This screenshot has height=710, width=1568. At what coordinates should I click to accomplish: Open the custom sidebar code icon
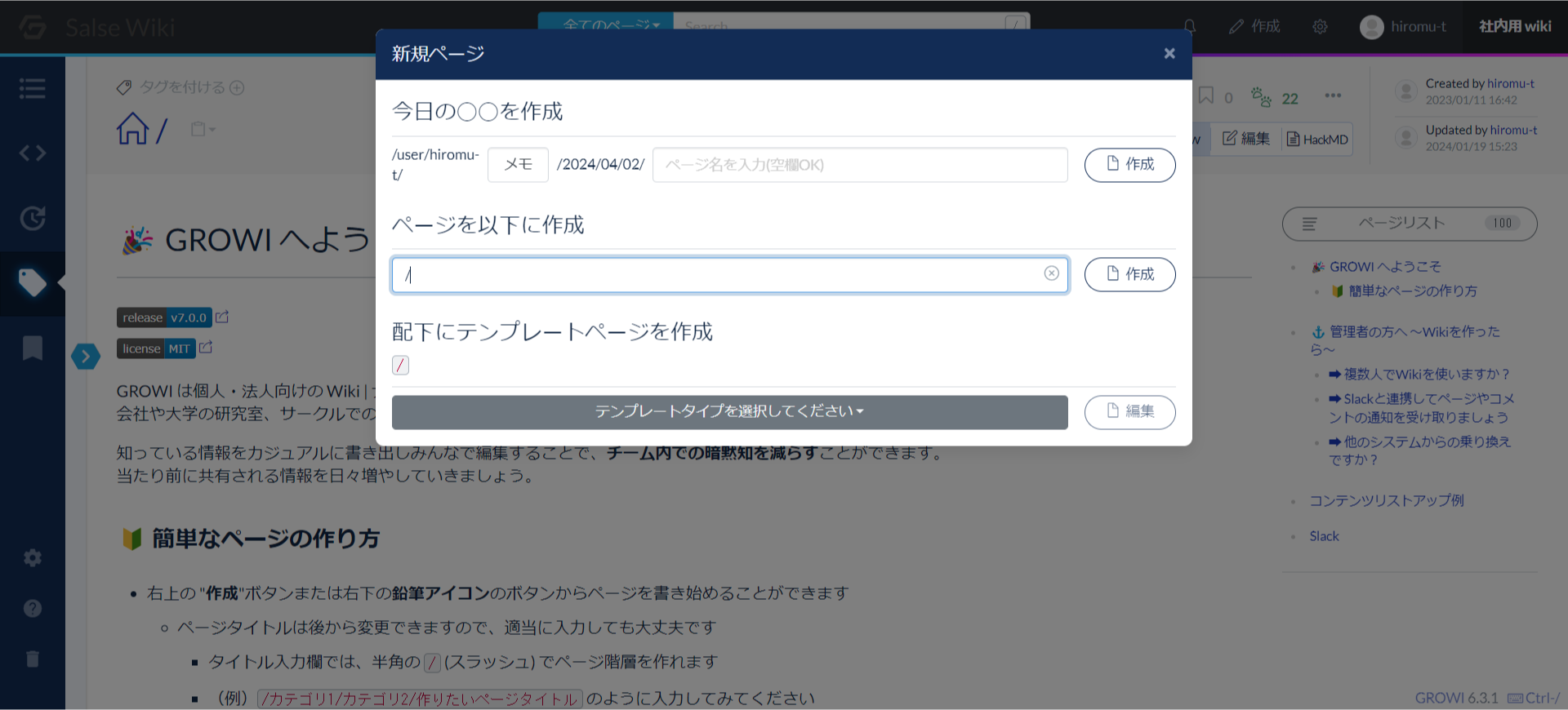pos(33,153)
